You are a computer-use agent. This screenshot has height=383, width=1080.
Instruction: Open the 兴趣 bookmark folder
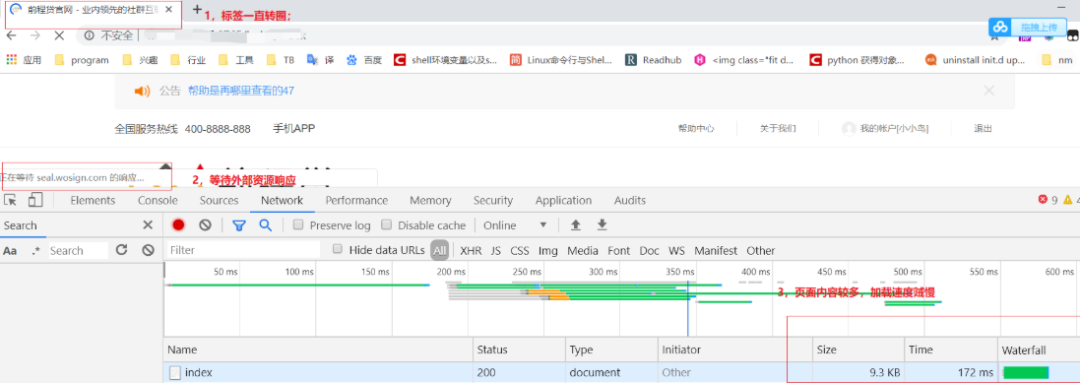tap(140, 60)
